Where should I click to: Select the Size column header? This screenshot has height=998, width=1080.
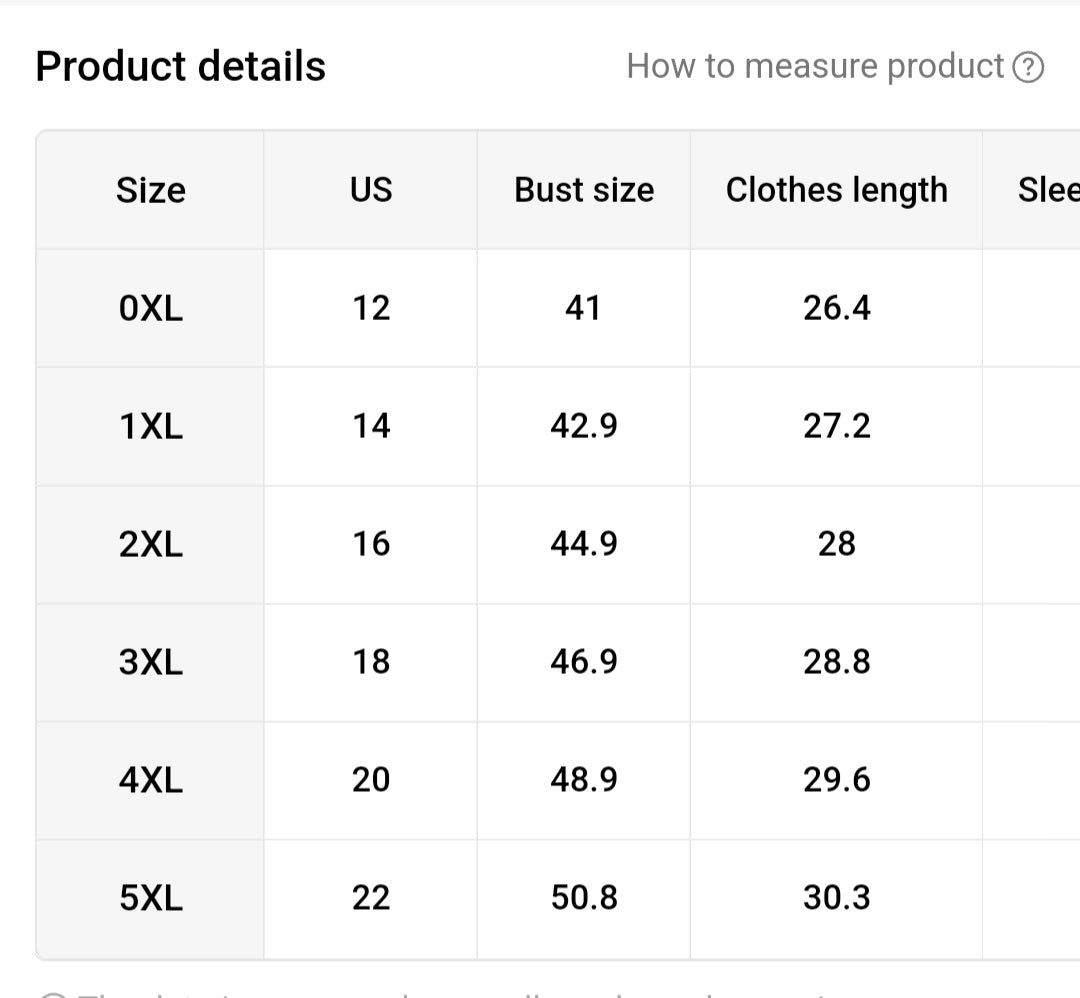[150, 189]
